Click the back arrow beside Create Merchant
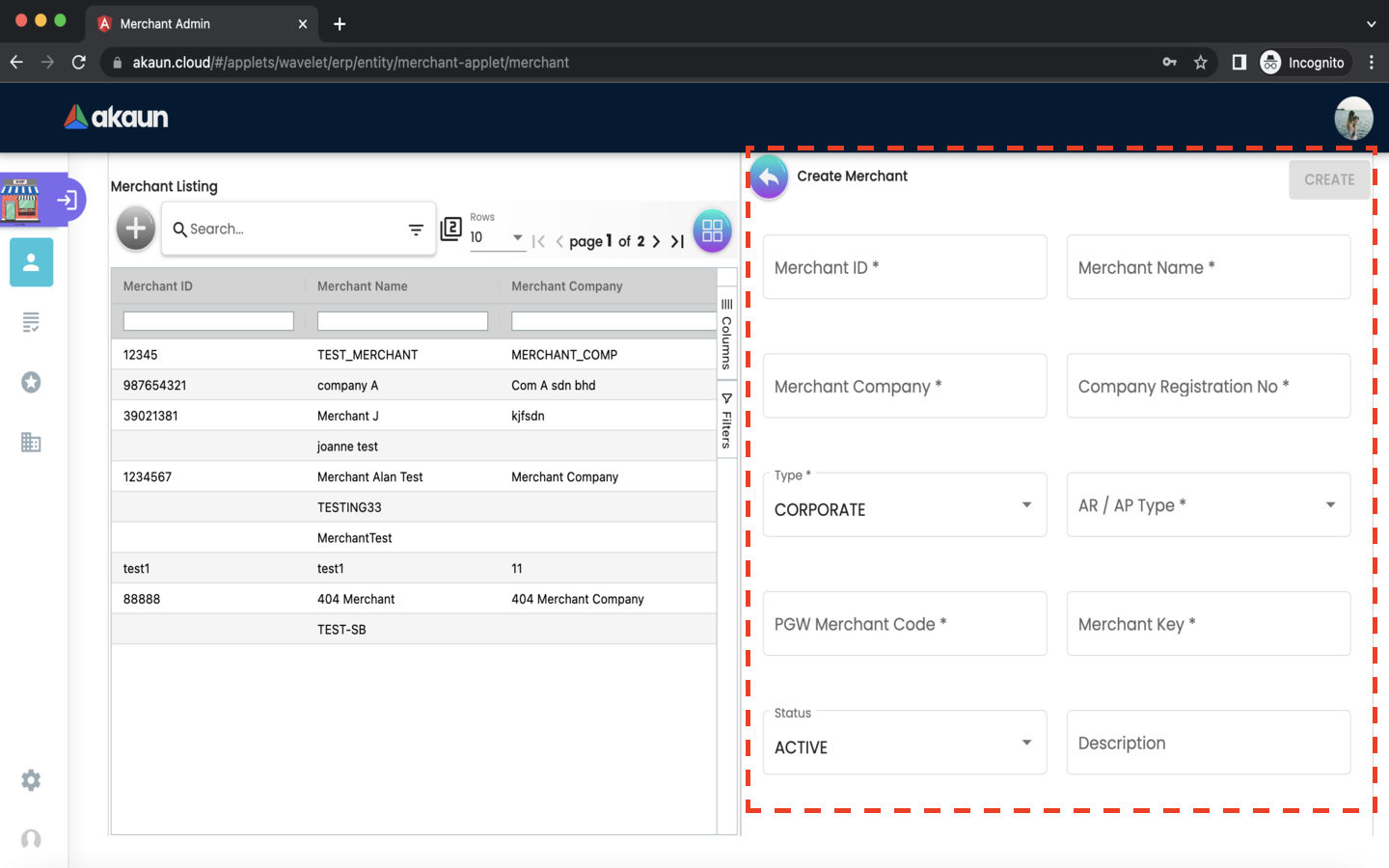This screenshot has width=1389, height=868. [x=769, y=177]
